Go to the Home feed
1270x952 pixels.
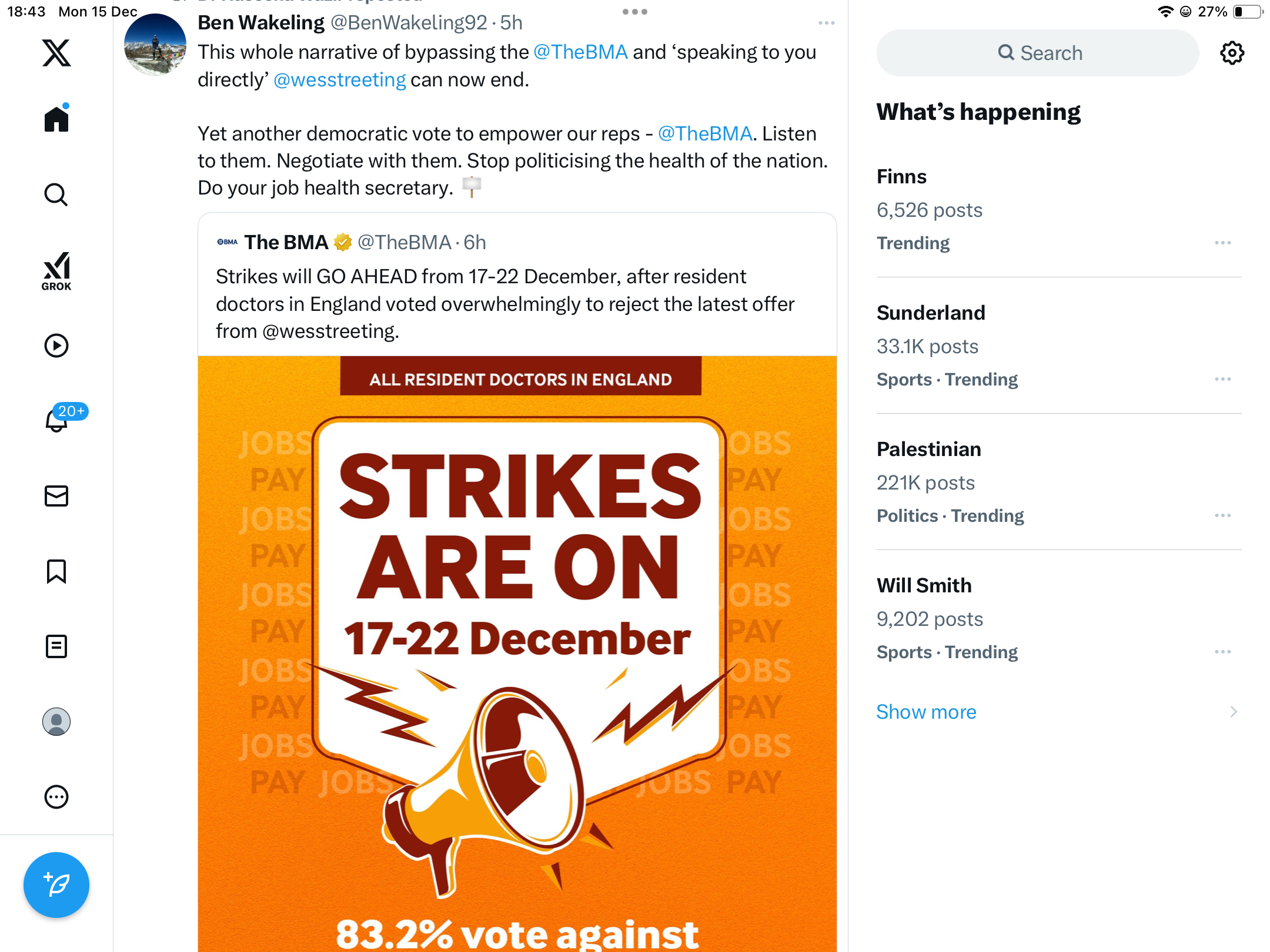(x=56, y=119)
